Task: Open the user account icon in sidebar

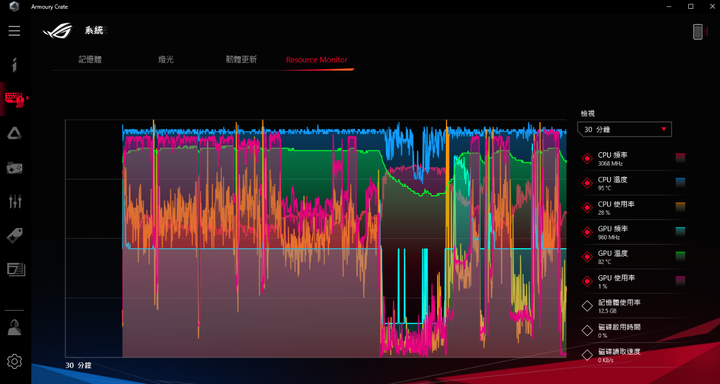Action: (x=15, y=327)
